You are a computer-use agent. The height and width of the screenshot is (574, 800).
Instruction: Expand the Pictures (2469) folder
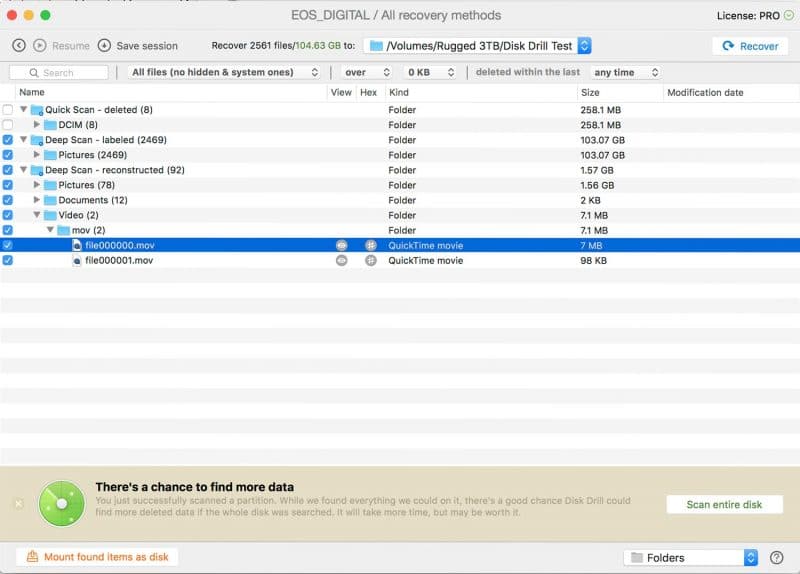coord(37,154)
